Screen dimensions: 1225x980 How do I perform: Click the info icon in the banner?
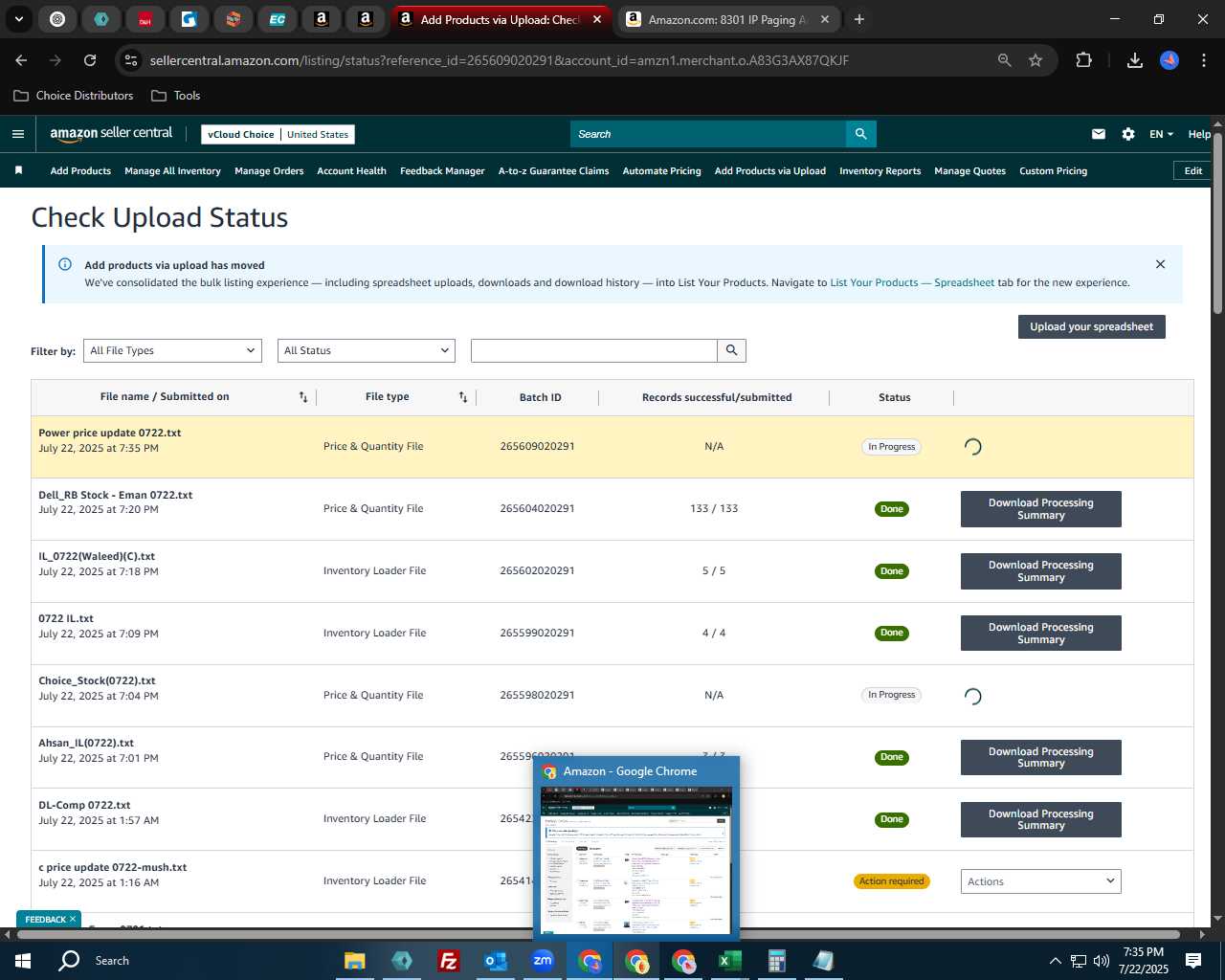click(65, 264)
